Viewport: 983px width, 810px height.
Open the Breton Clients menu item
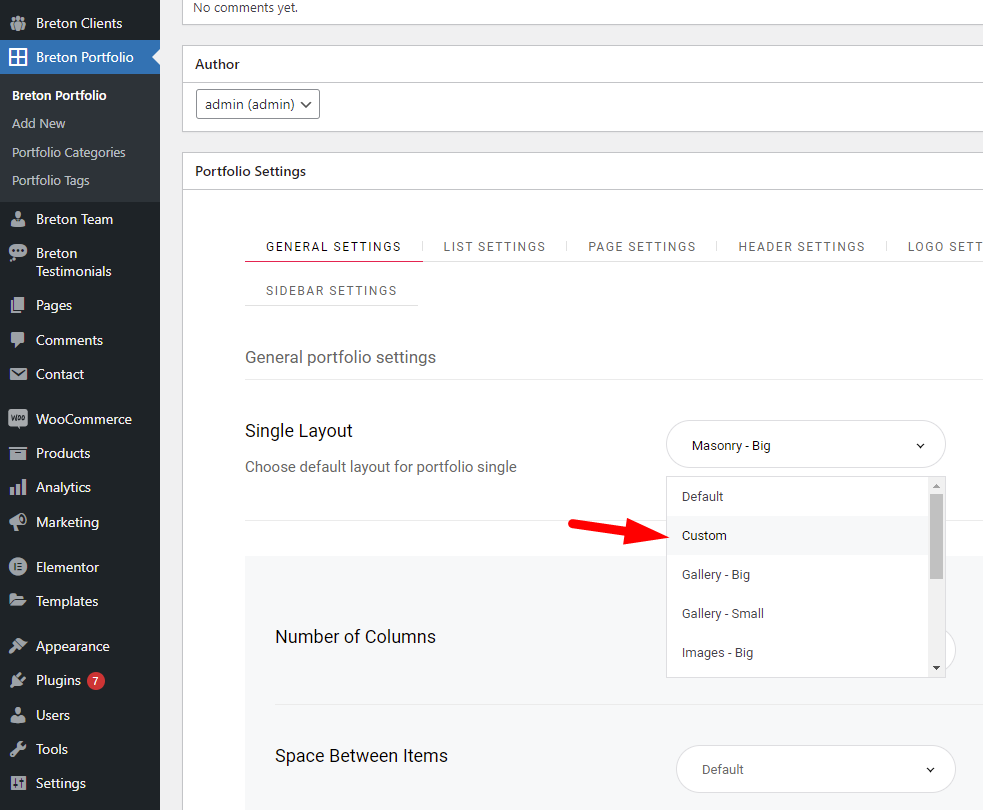point(80,23)
